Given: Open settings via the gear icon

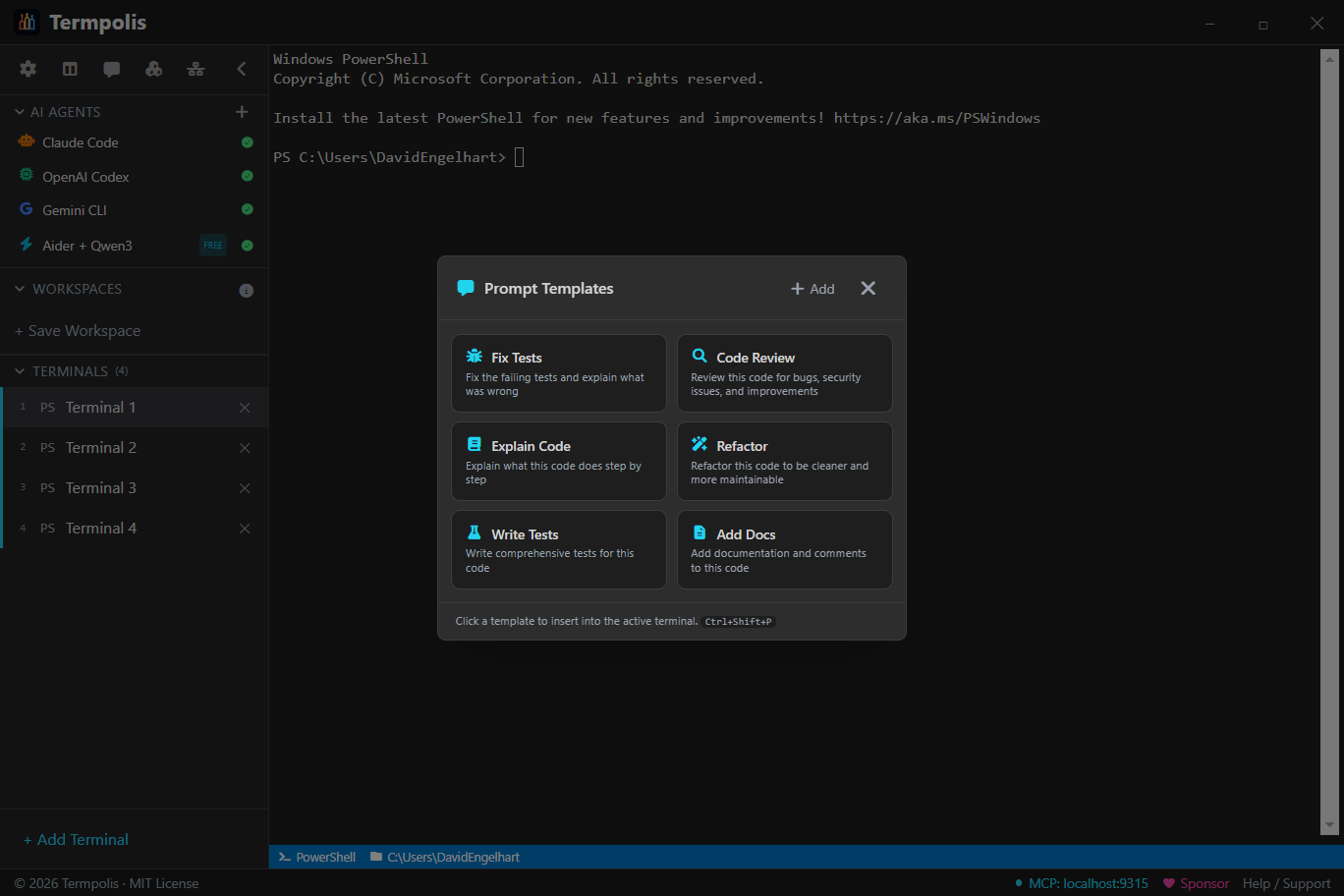Looking at the screenshot, I should tap(28, 69).
